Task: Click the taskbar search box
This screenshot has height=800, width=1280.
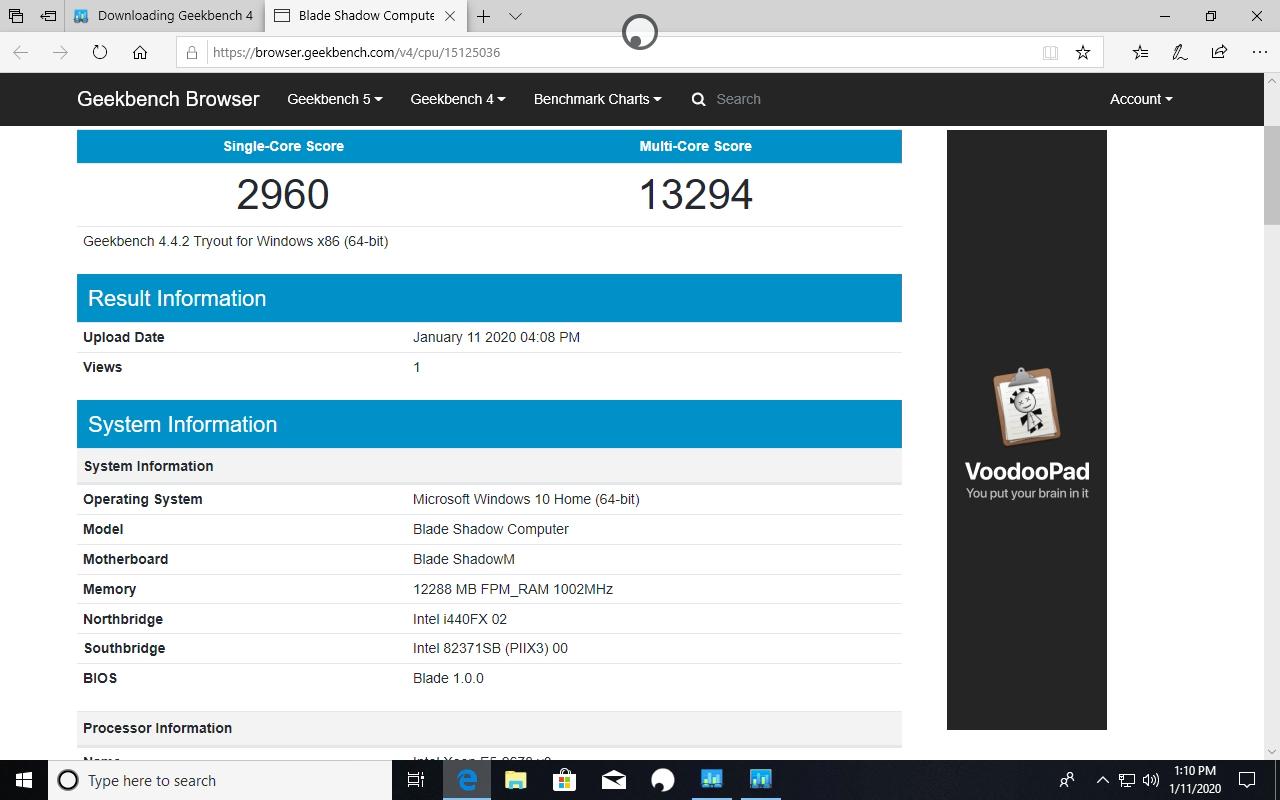Action: tap(220, 780)
